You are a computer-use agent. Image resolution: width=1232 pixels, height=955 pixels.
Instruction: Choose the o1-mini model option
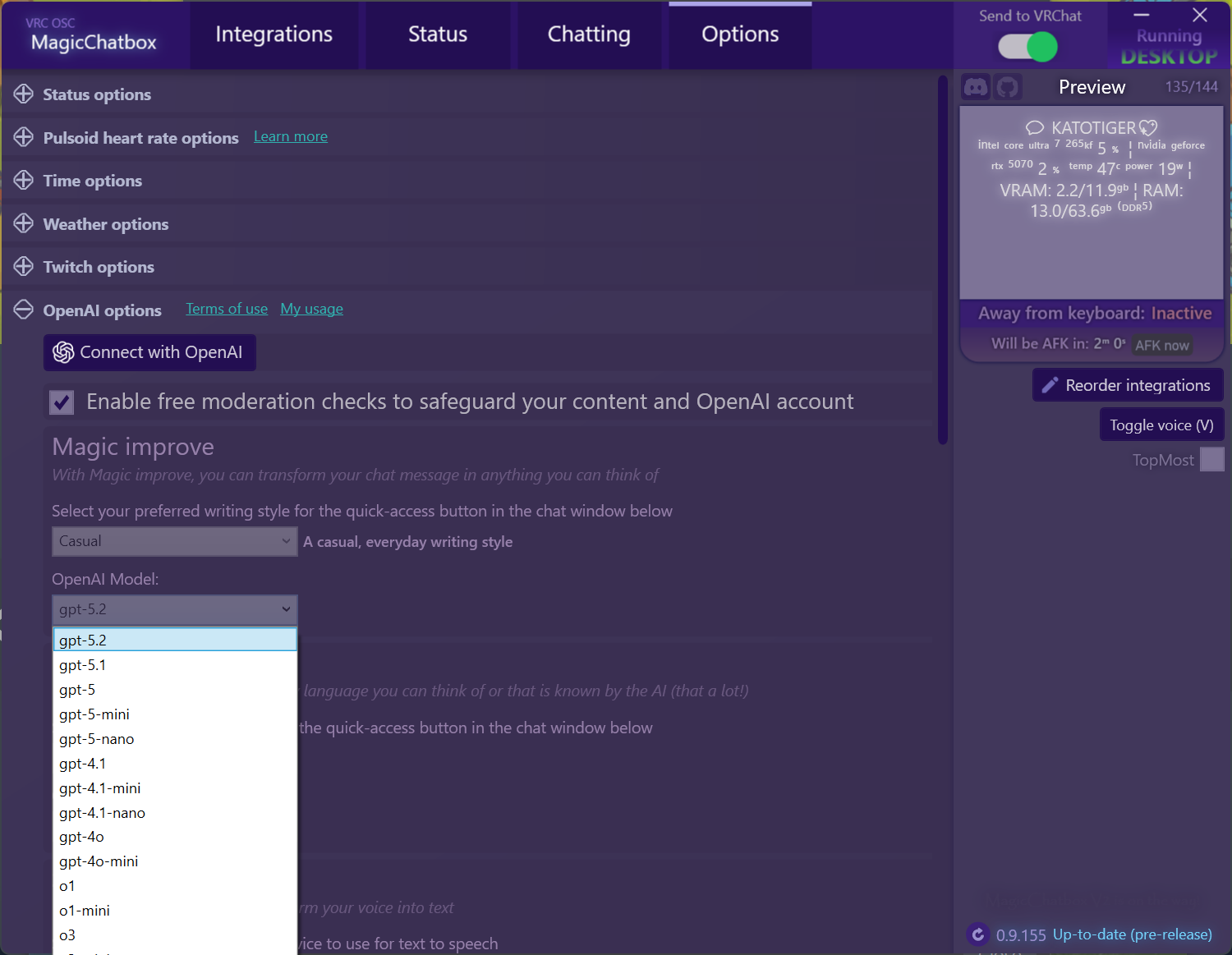(x=175, y=911)
